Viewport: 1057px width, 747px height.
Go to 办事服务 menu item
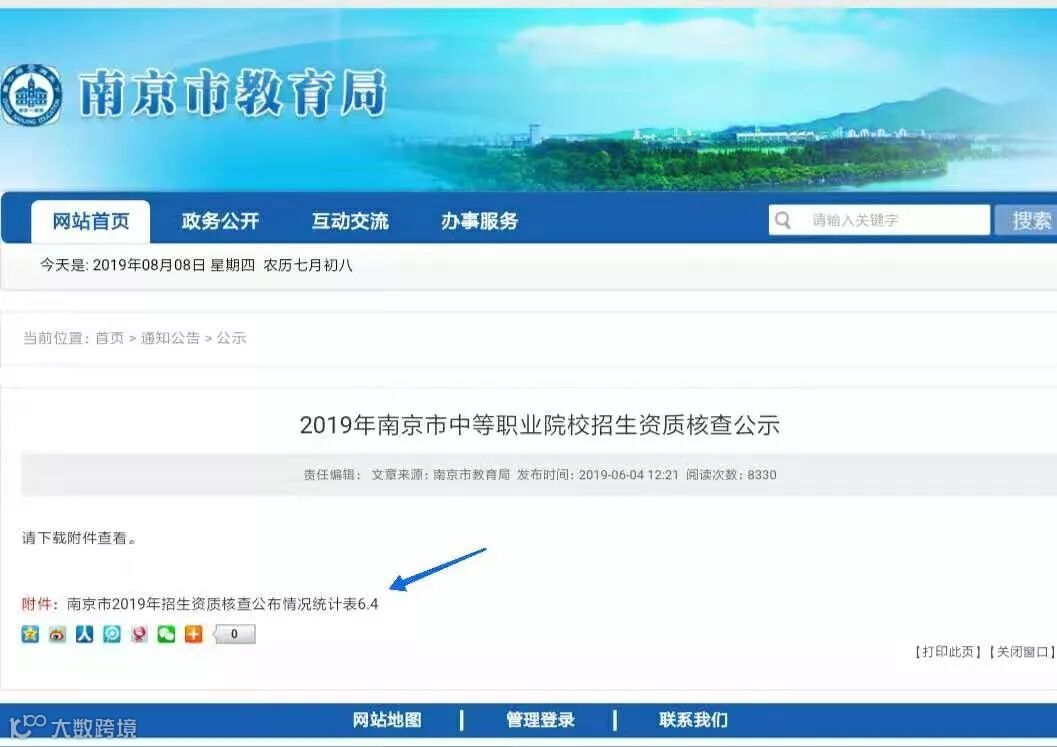click(x=479, y=221)
